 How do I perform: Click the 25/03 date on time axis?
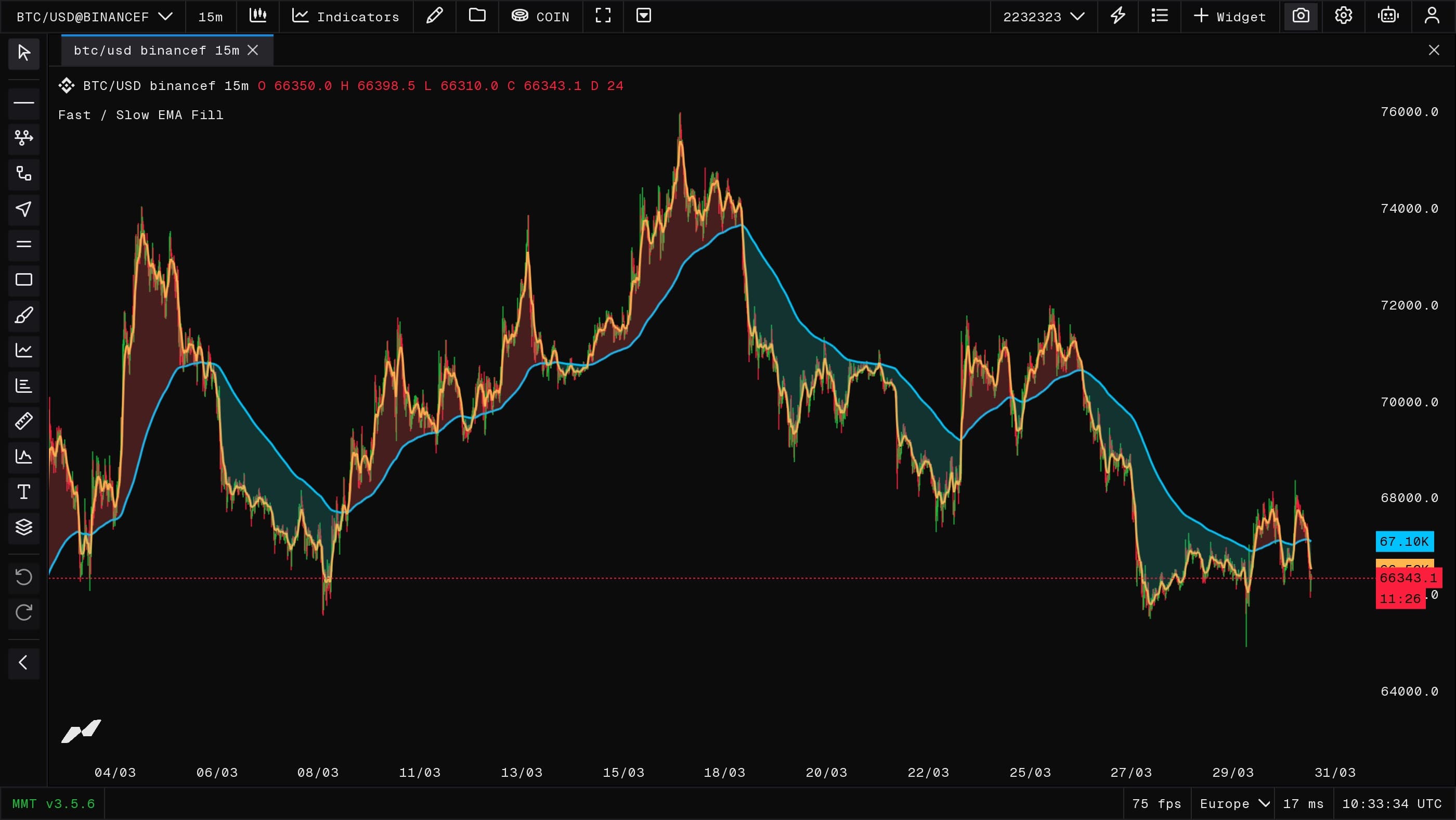(x=1031, y=773)
